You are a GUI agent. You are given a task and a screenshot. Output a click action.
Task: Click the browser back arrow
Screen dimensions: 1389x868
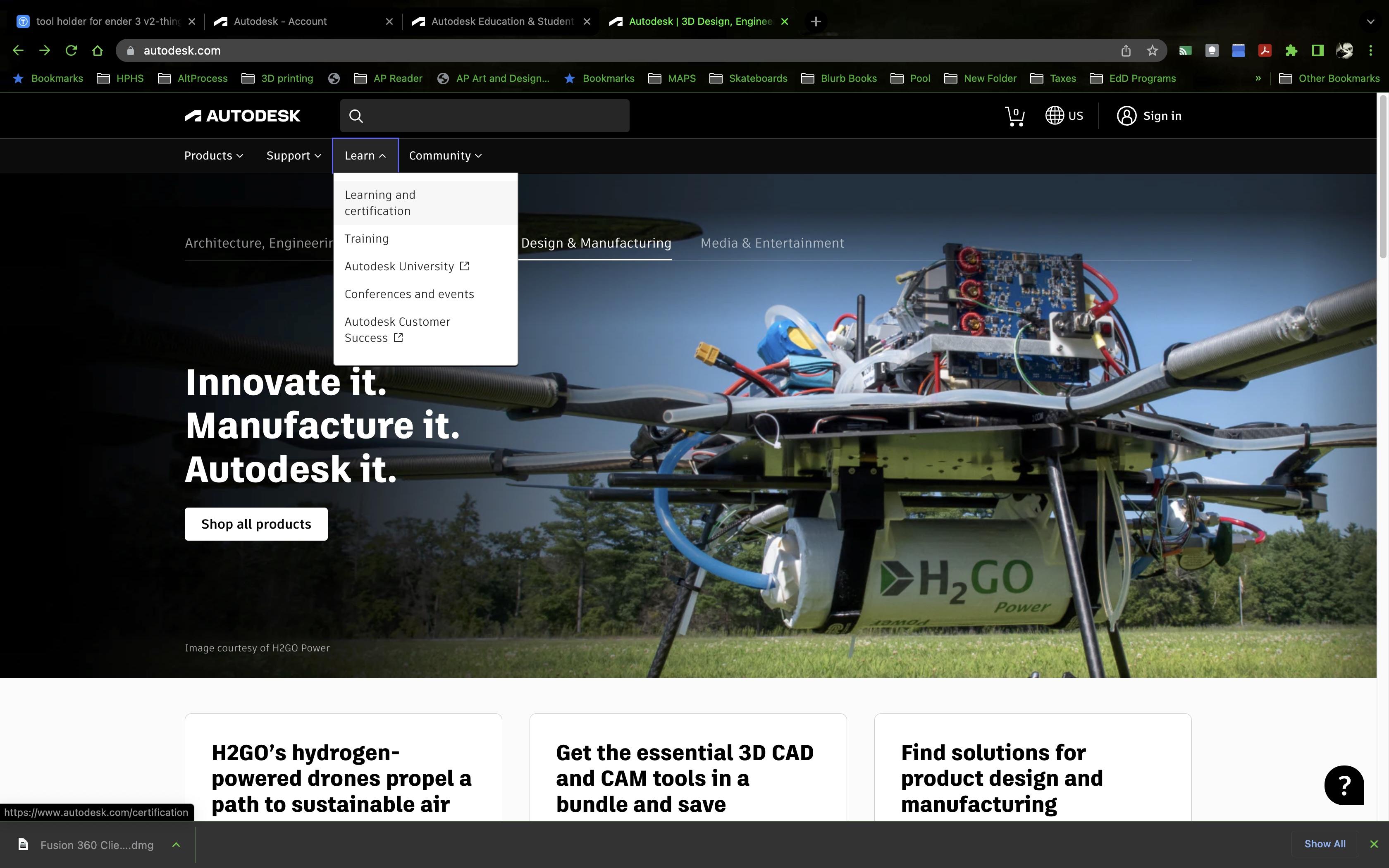point(18,50)
